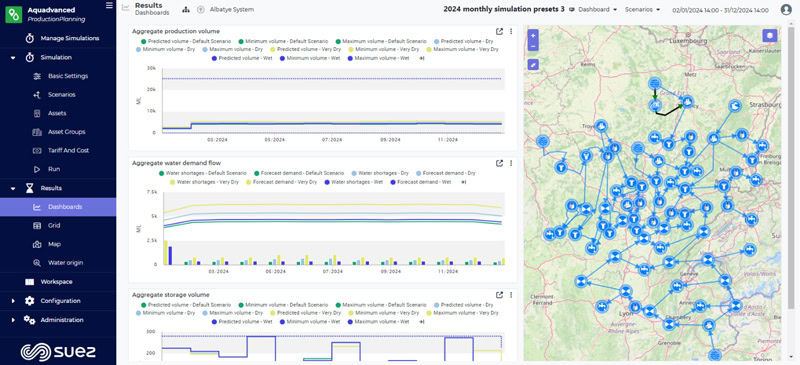Click the Grid table icon
This screenshot has height=365, width=800.
[x=37, y=226]
